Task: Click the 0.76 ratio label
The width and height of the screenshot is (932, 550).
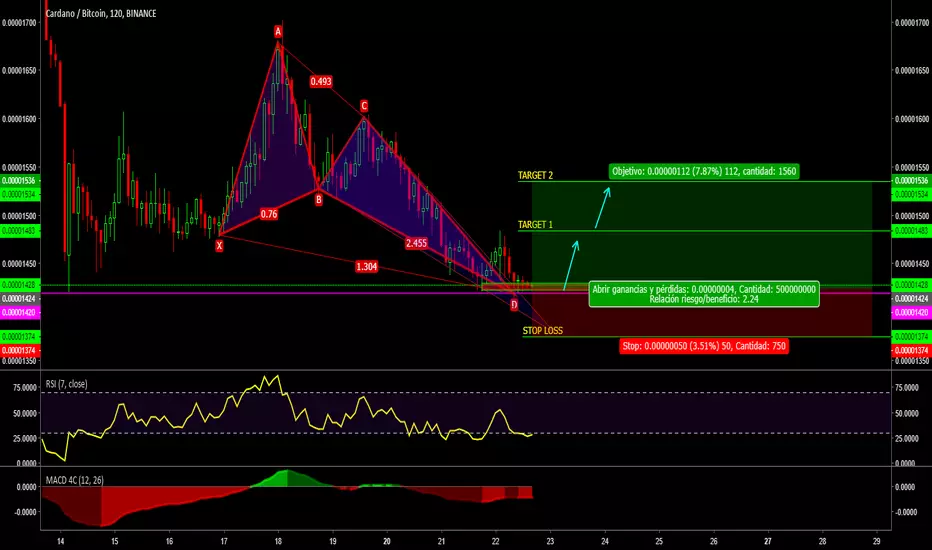Action: pyautogui.click(x=269, y=214)
